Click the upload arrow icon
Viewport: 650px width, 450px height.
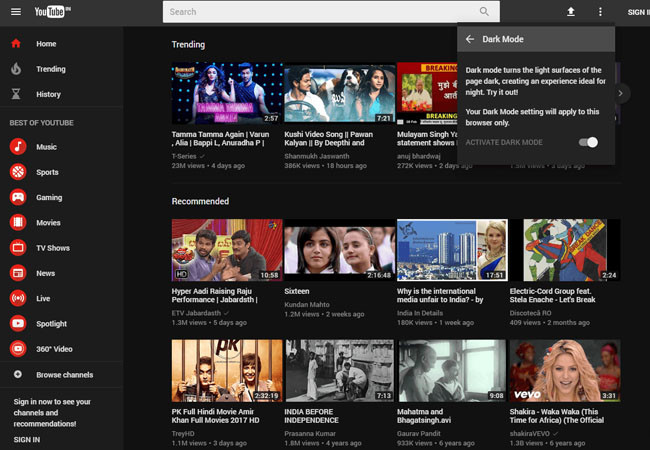571,12
